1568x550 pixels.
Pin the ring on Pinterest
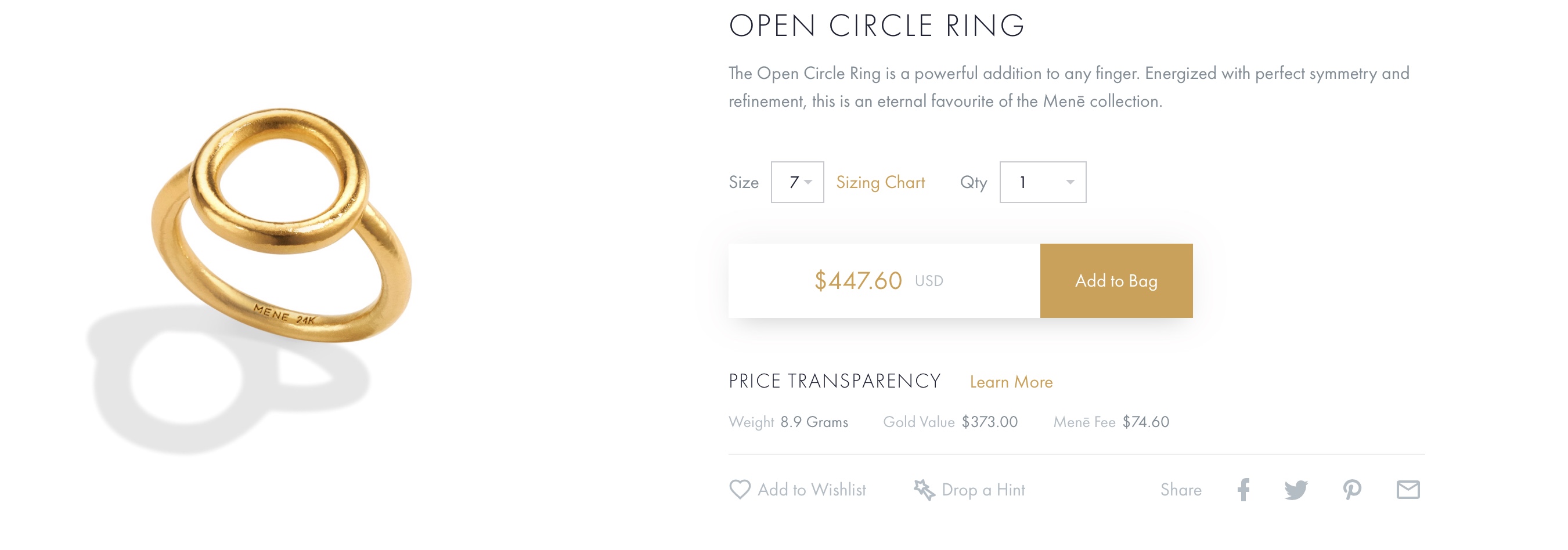point(1352,490)
